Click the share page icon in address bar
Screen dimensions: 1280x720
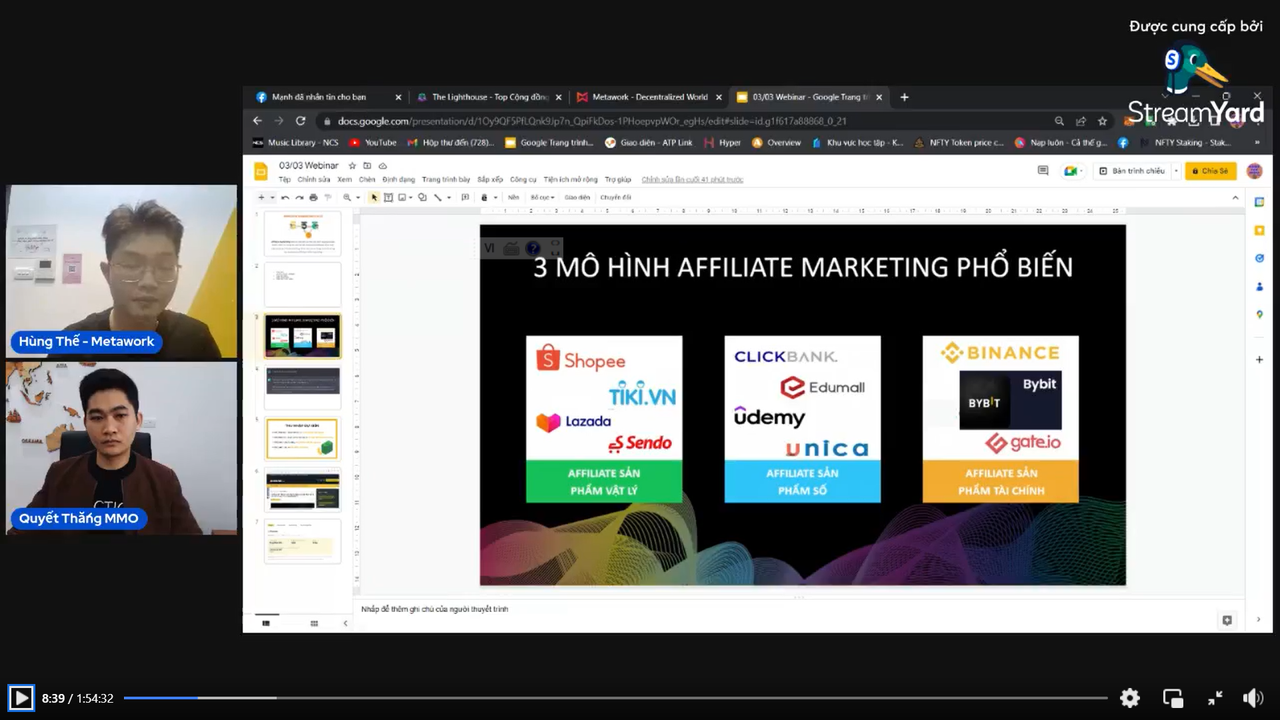pyautogui.click(x=1081, y=121)
